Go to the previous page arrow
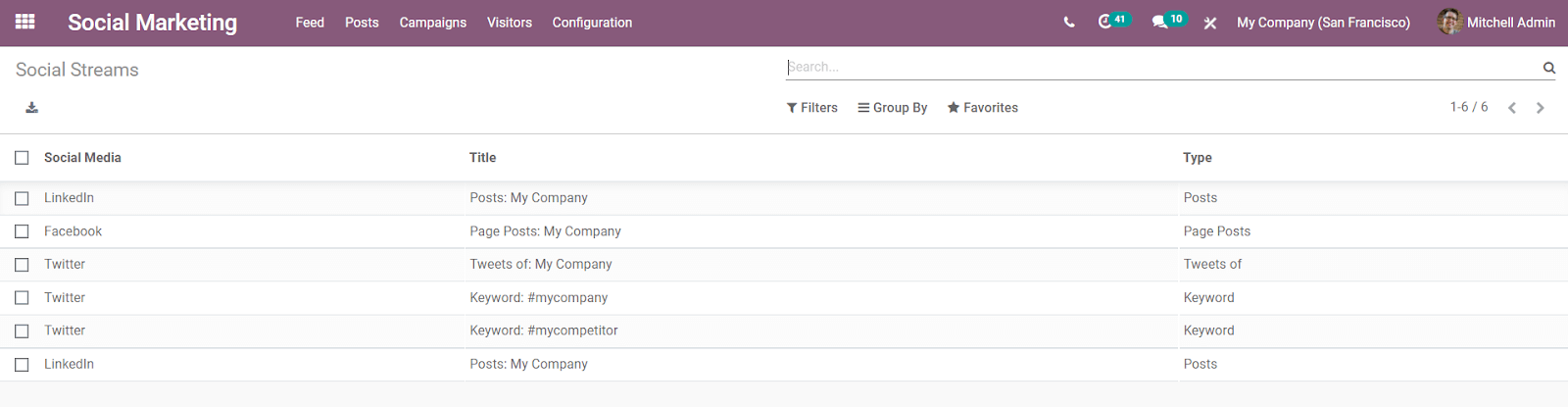The height and width of the screenshot is (407, 1568). click(x=1512, y=108)
